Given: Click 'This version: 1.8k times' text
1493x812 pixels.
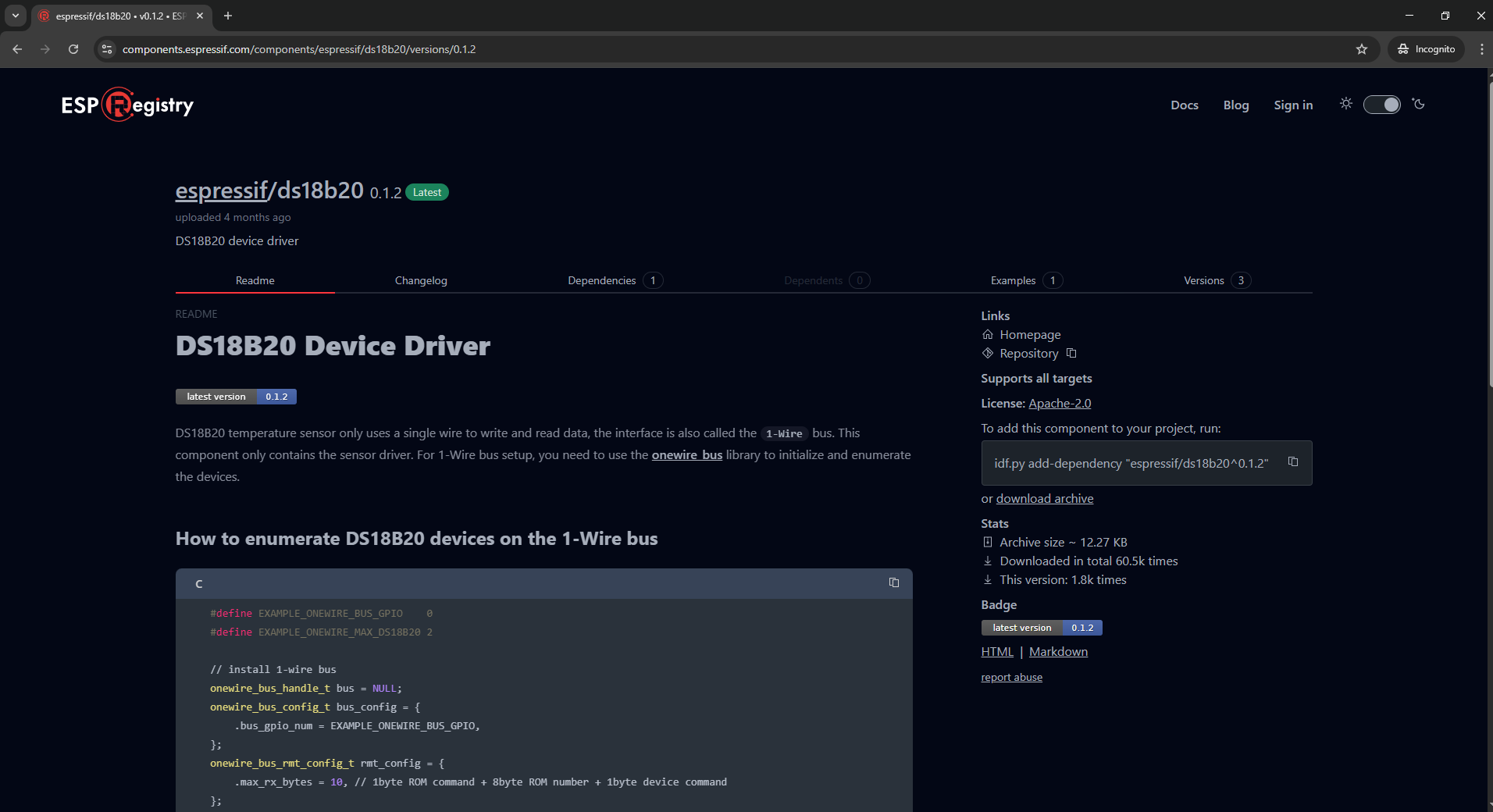Looking at the screenshot, I should (1063, 579).
